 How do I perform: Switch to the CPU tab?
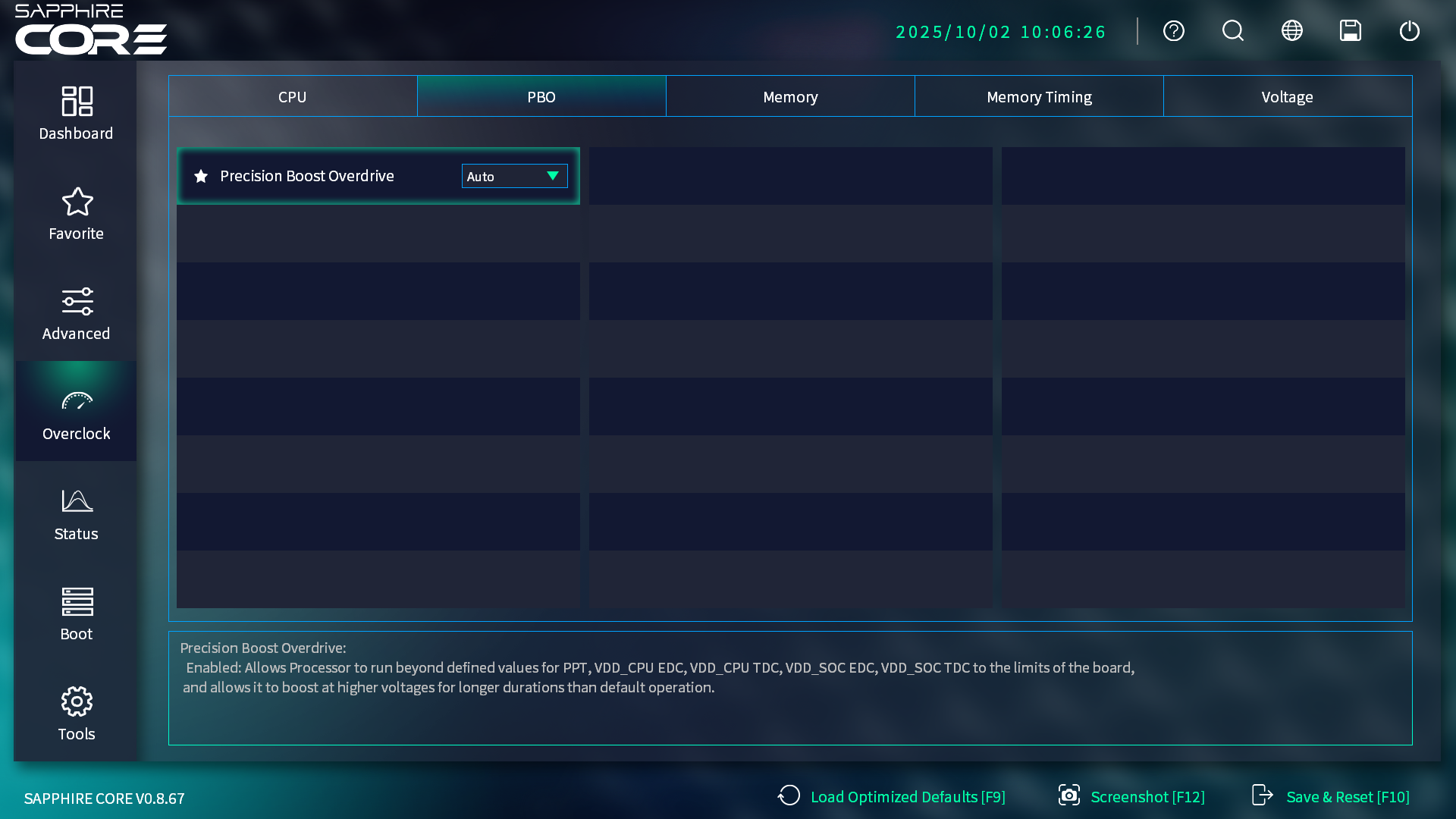coord(292,97)
